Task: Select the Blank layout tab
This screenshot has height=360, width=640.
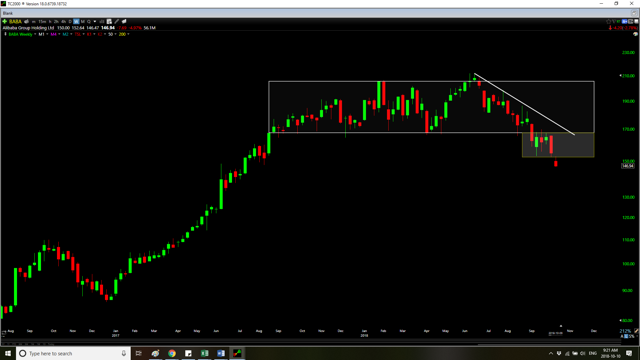Action: click(8, 13)
